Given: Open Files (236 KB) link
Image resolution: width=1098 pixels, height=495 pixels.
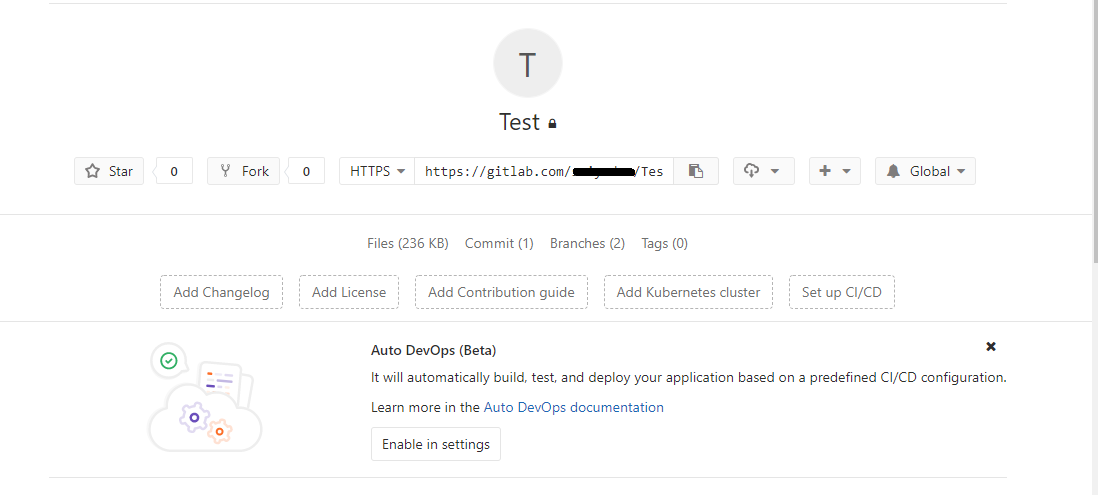Looking at the screenshot, I should pyautogui.click(x=408, y=243).
